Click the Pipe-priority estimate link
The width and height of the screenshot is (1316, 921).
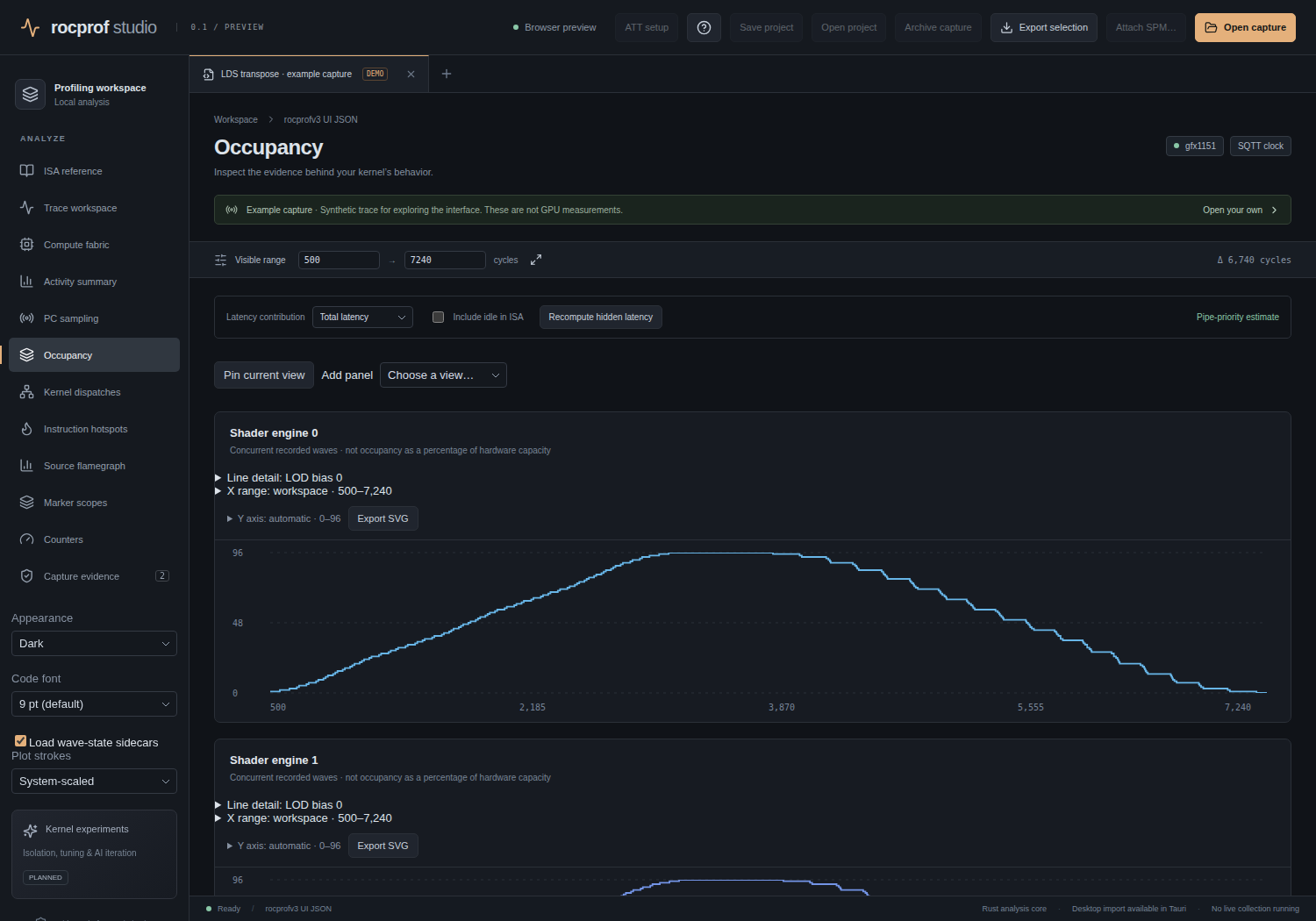tap(1238, 317)
